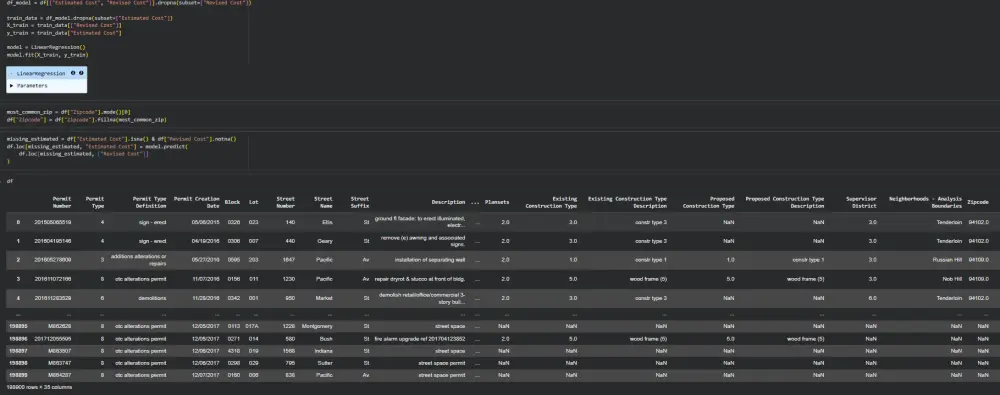Click 'fire alarm upgrade ref' description cell
The width and height of the screenshot is (1000, 395).
(420, 338)
